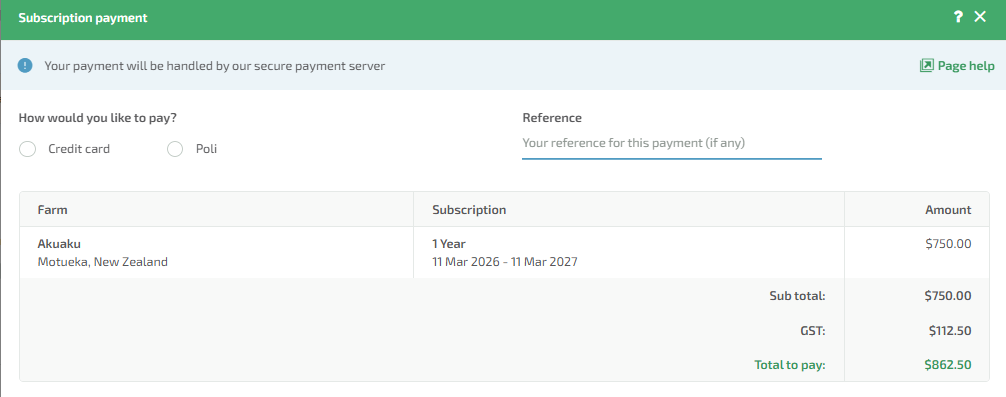Screen dimensions: 1006x397
Task: Click the Total to pay $862.50 value
Action: tap(948, 365)
